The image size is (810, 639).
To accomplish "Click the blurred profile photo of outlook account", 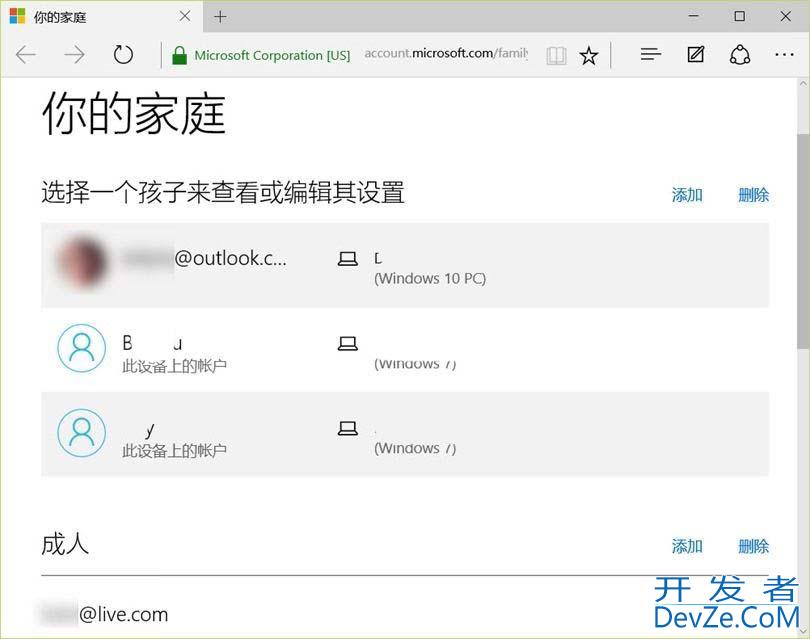I will (x=82, y=261).
